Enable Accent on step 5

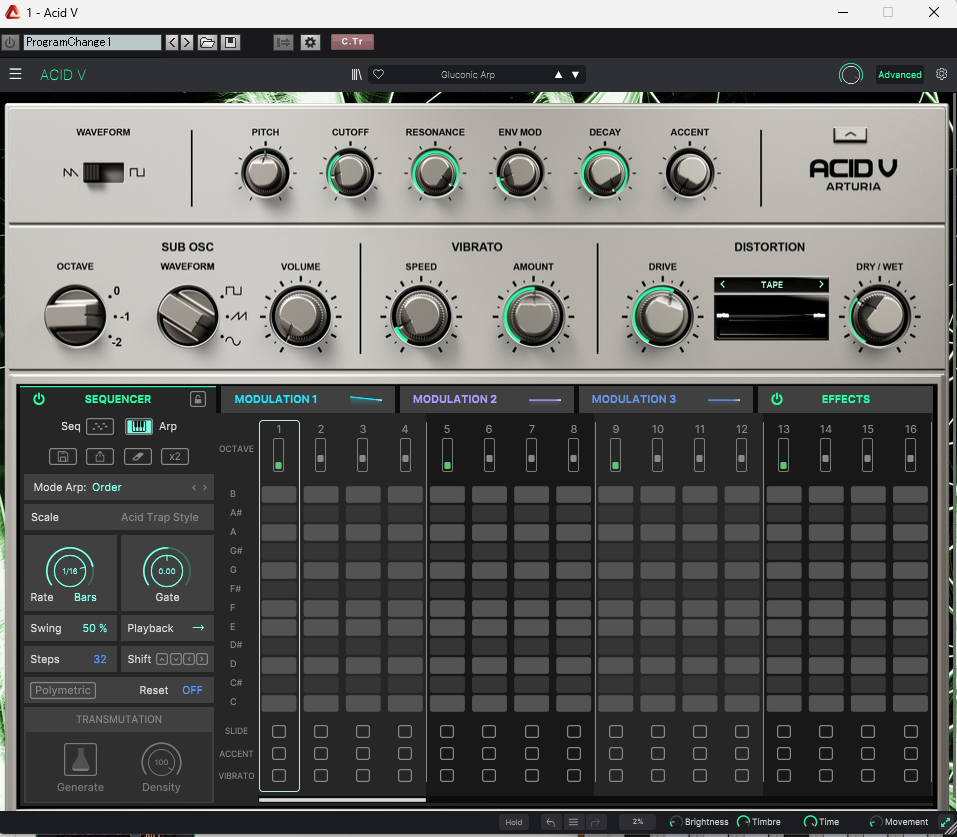447,753
